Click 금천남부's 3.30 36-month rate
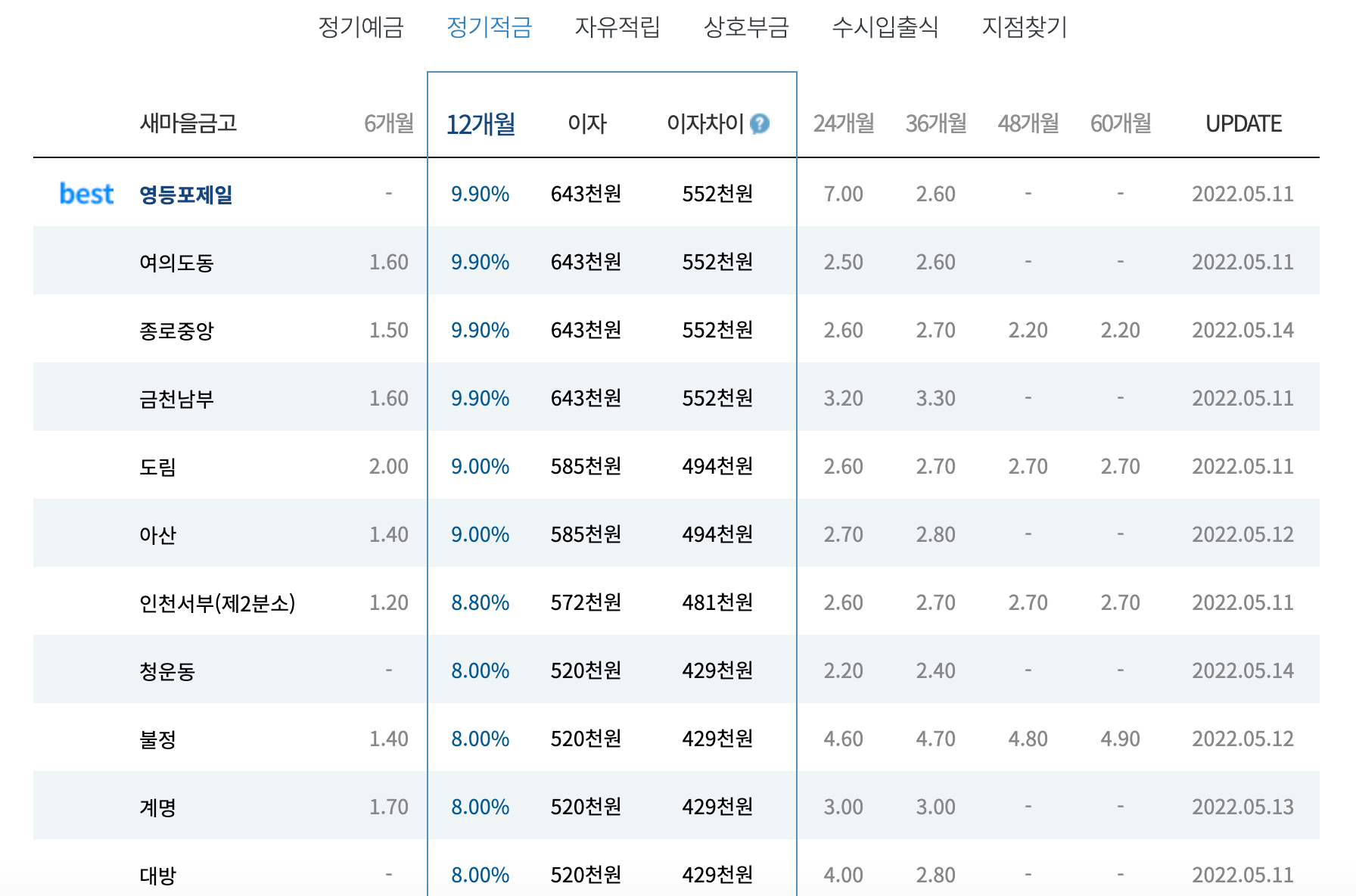This screenshot has width=1356, height=896. tap(936, 398)
